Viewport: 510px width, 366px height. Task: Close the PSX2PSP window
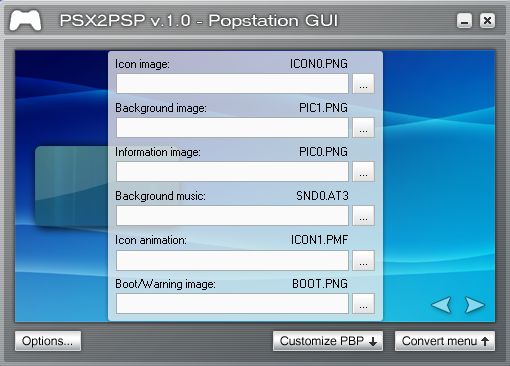[487, 21]
